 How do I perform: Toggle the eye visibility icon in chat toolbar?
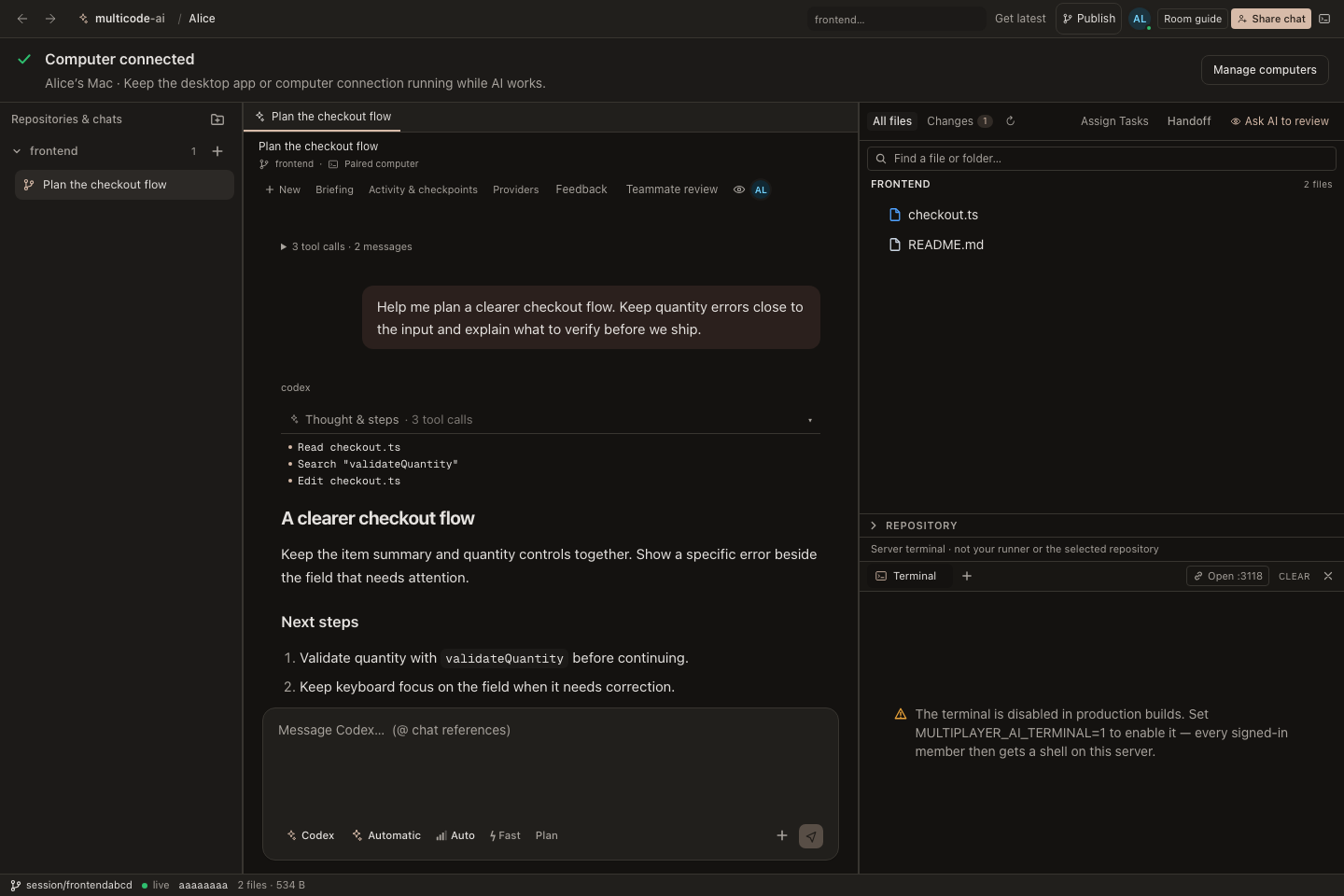point(738,189)
